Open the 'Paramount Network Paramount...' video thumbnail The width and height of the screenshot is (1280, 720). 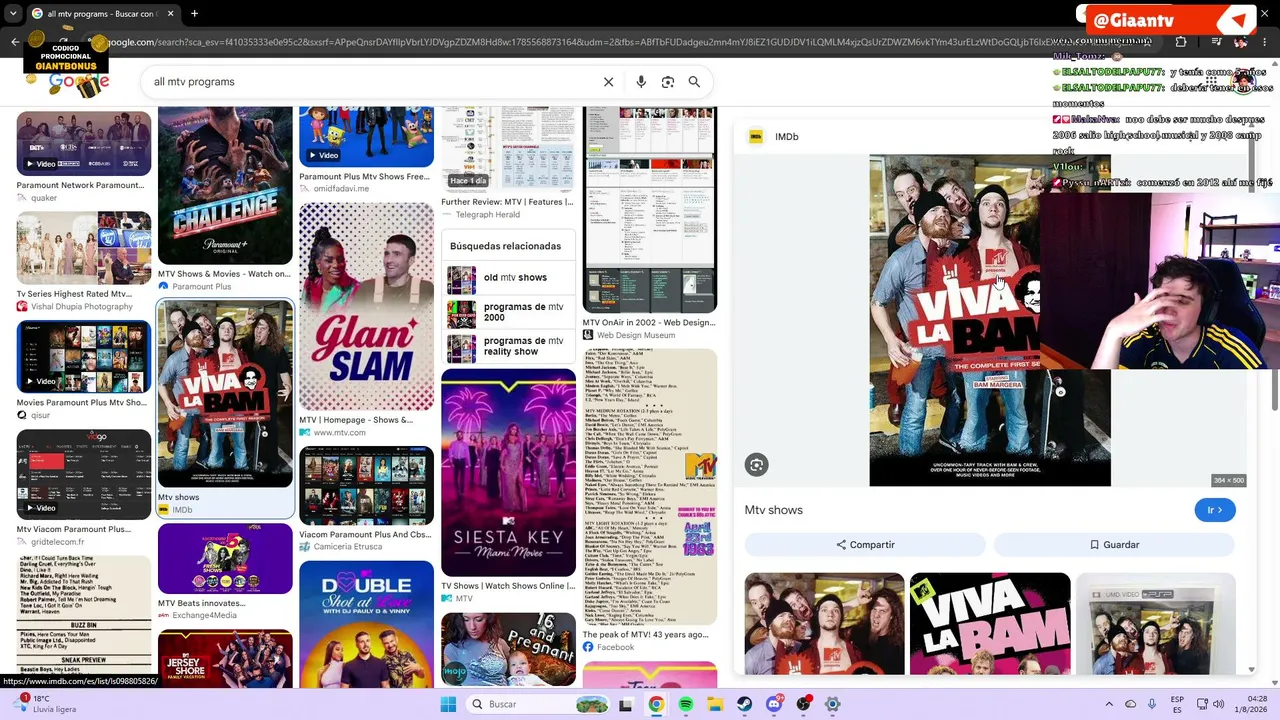pyautogui.click(x=84, y=143)
